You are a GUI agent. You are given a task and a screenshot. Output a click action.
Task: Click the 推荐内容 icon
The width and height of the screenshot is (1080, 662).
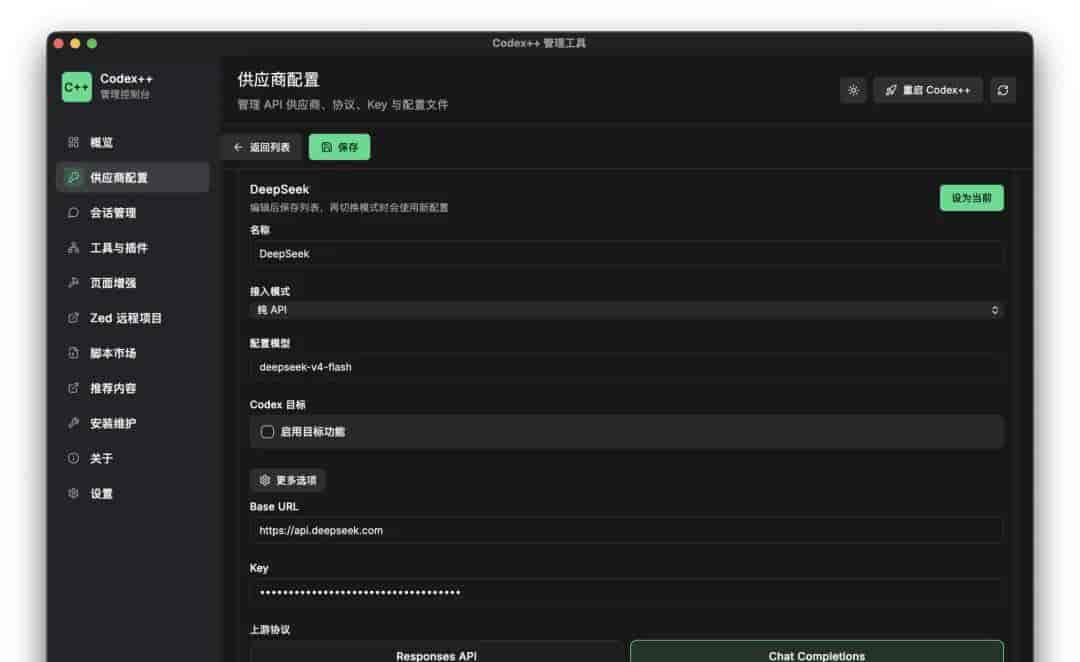pos(74,389)
